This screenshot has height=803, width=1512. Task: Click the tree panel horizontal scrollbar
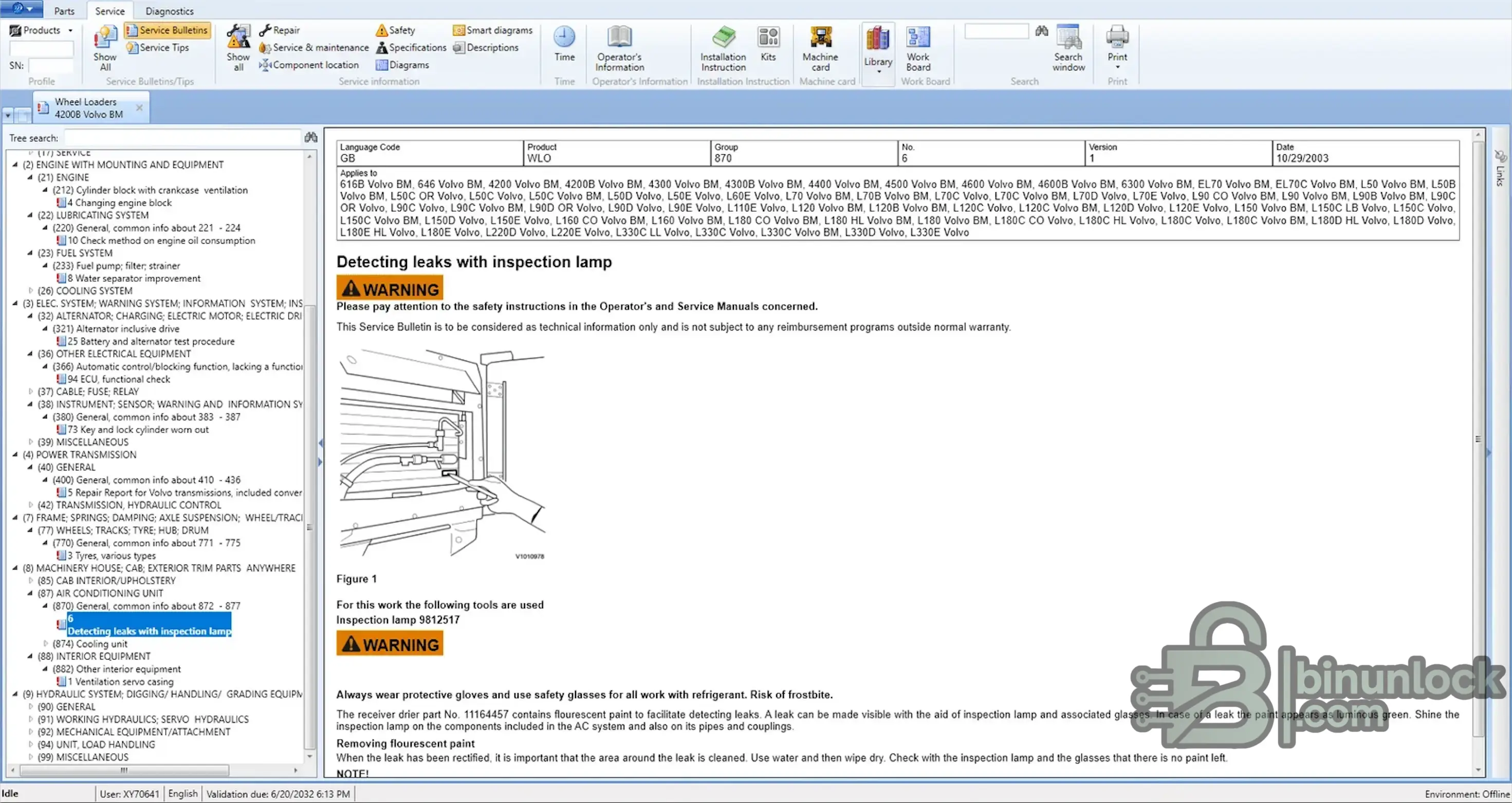click(124, 770)
